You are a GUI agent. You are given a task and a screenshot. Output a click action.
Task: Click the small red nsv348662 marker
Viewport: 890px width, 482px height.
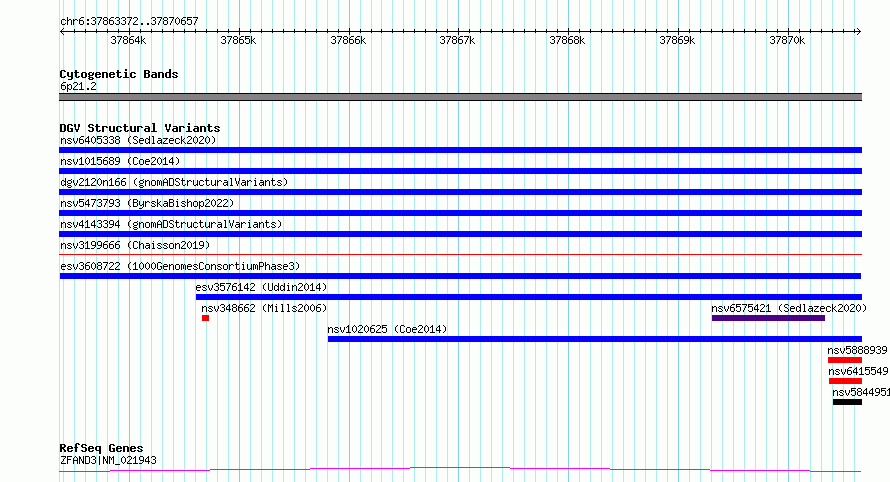(x=205, y=318)
